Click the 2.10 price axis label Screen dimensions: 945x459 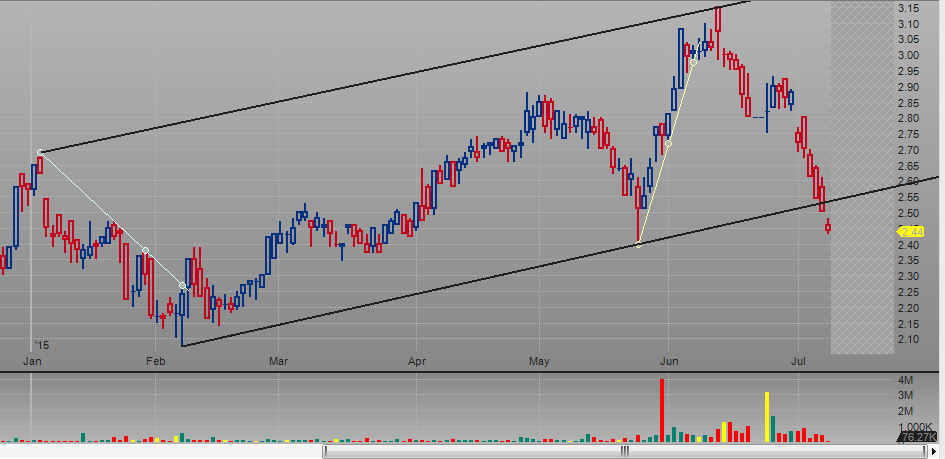pos(908,339)
